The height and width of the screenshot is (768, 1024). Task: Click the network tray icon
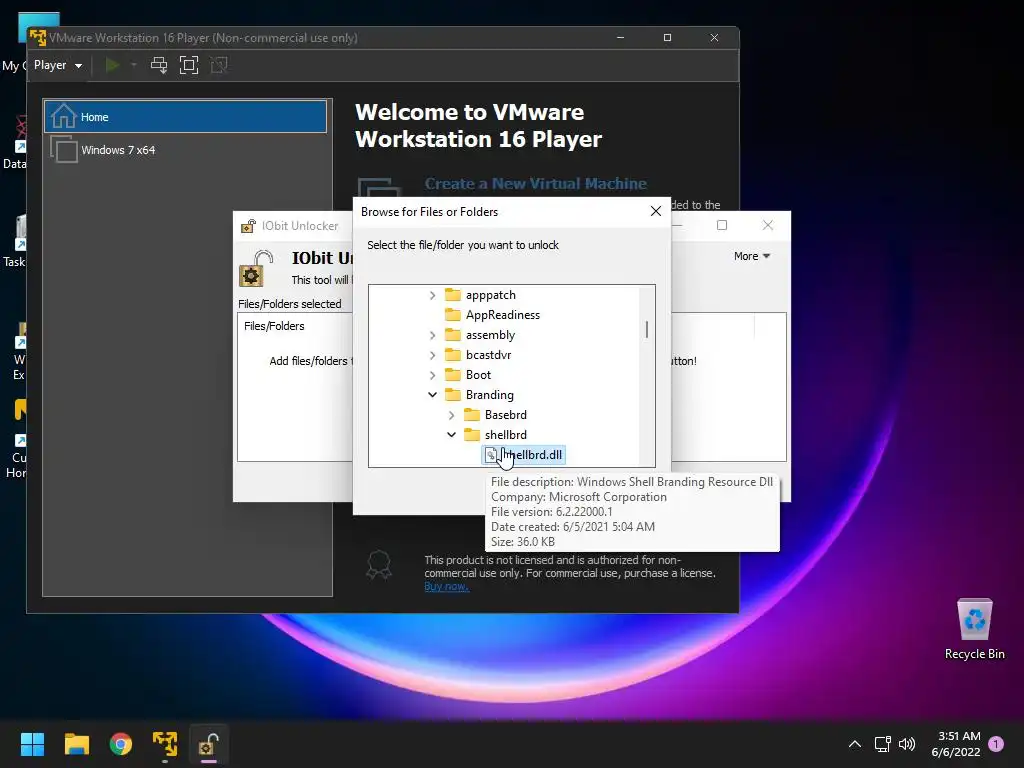(x=882, y=744)
